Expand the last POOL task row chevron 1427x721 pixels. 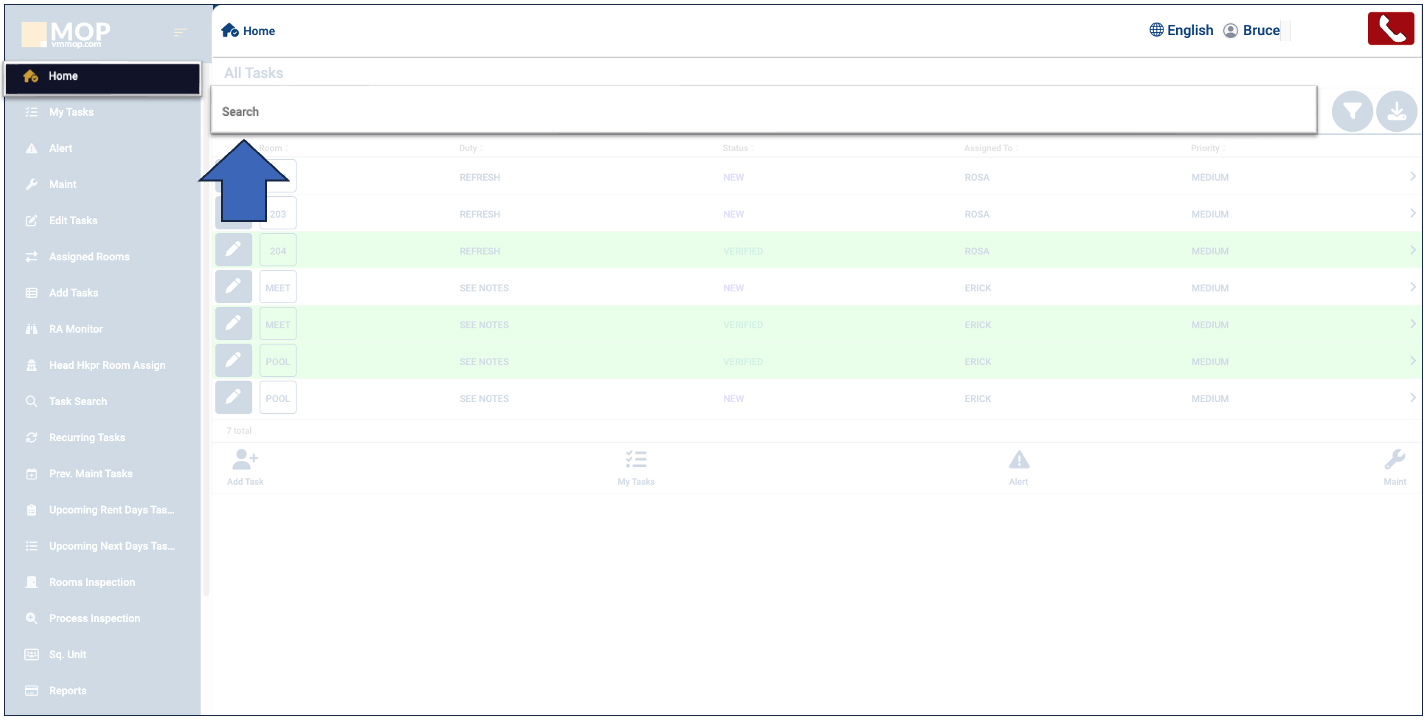point(1412,398)
